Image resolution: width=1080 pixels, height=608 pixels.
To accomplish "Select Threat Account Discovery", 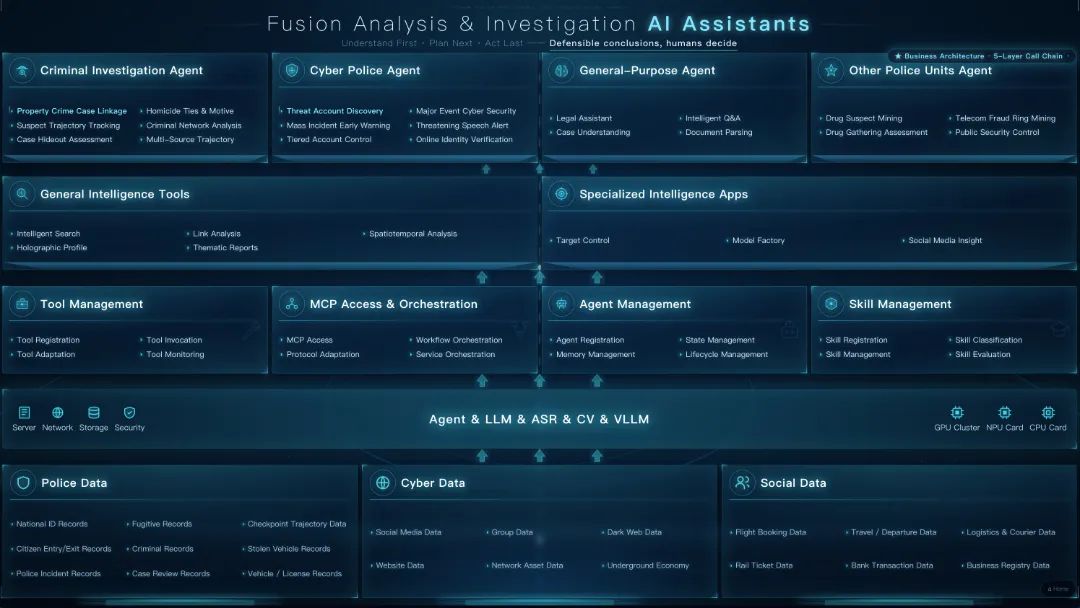I will [x=335, y=111].
